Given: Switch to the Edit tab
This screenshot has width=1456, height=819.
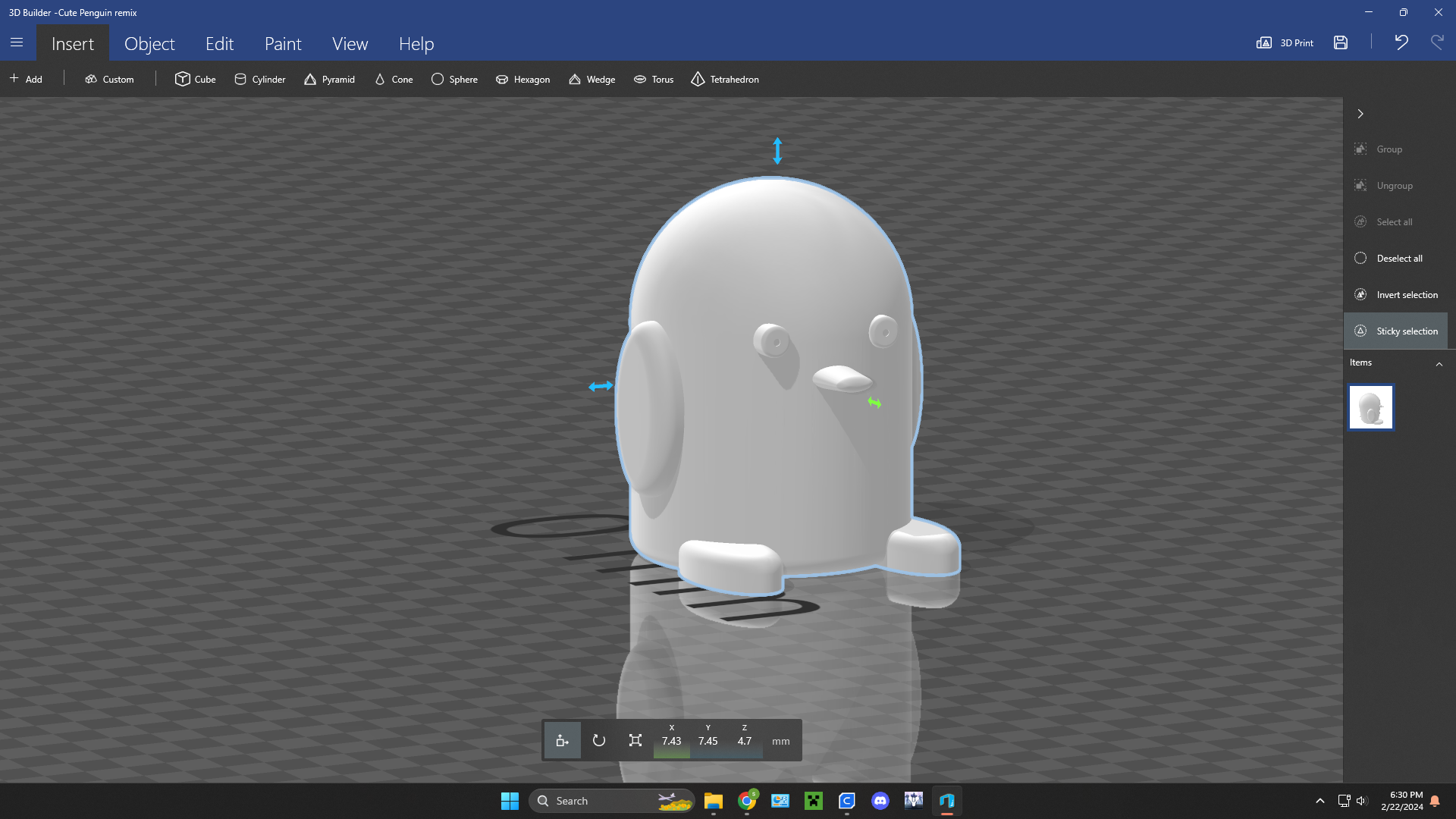Looking at the screenshot, I should click(x=219, y=43).
